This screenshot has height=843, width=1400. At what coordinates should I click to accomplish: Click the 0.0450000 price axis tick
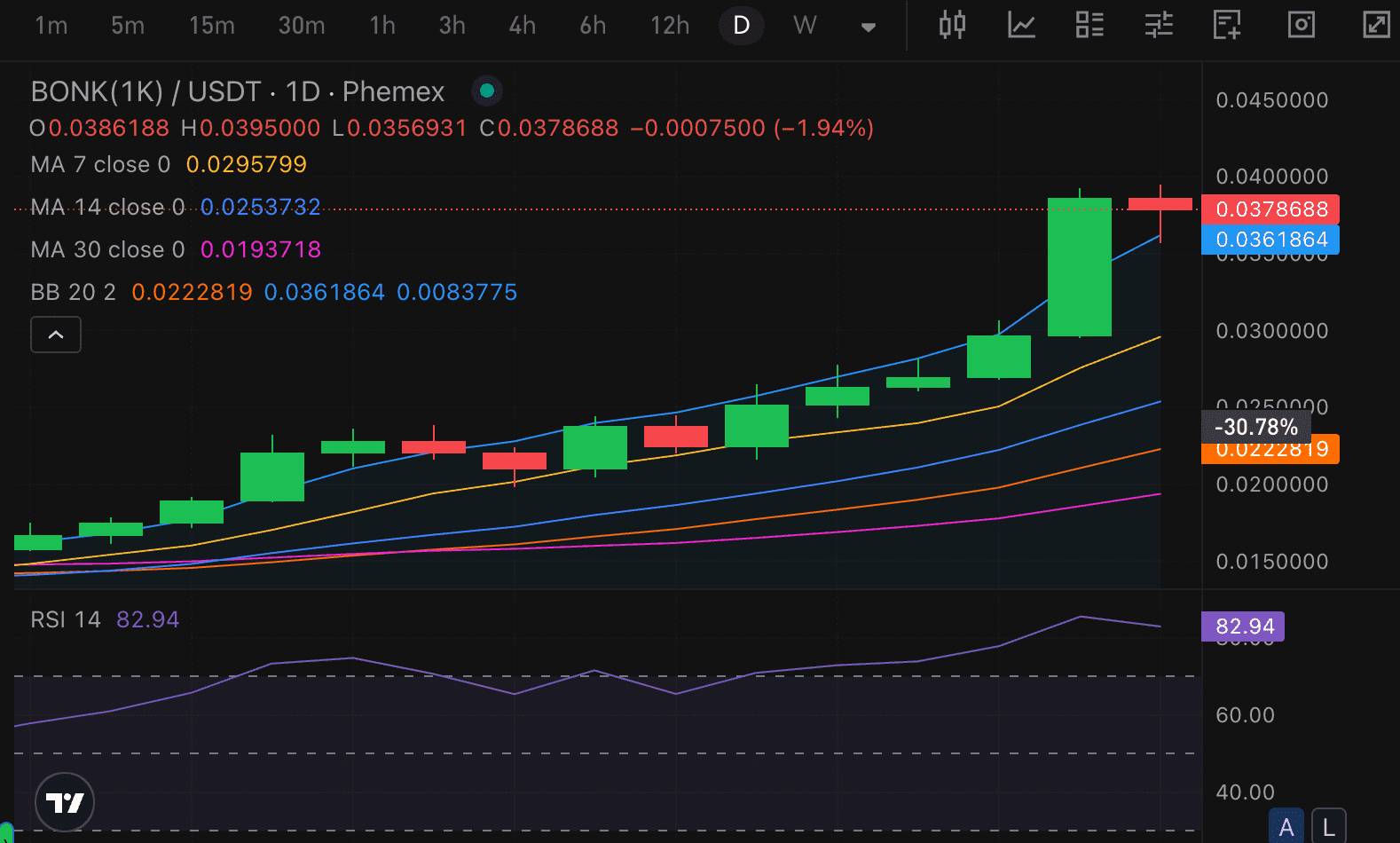(1272, 100)
